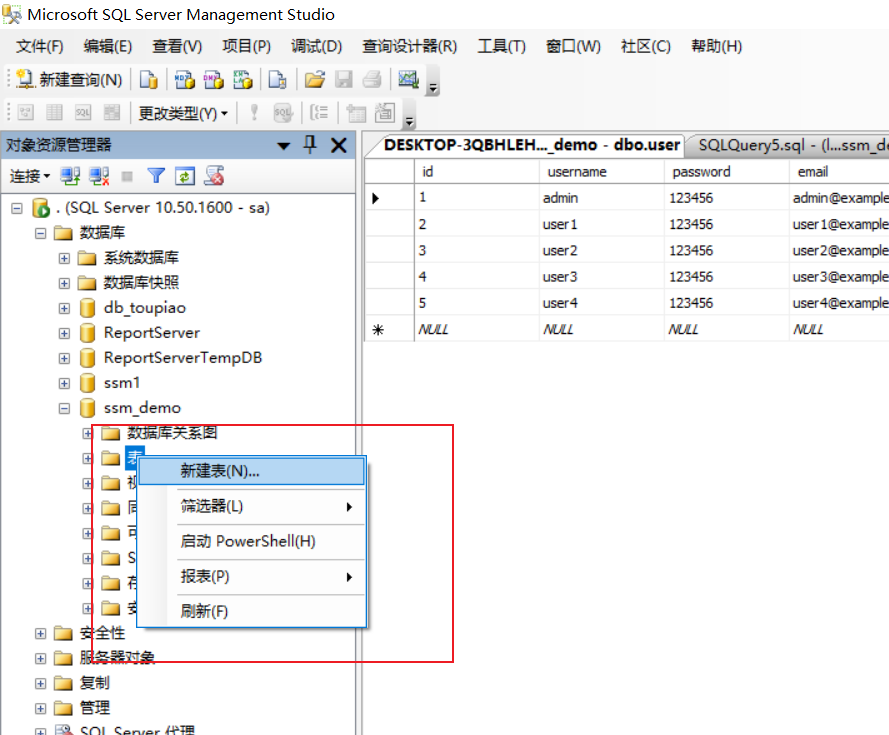Click the Add Table icon

point(356,112)
